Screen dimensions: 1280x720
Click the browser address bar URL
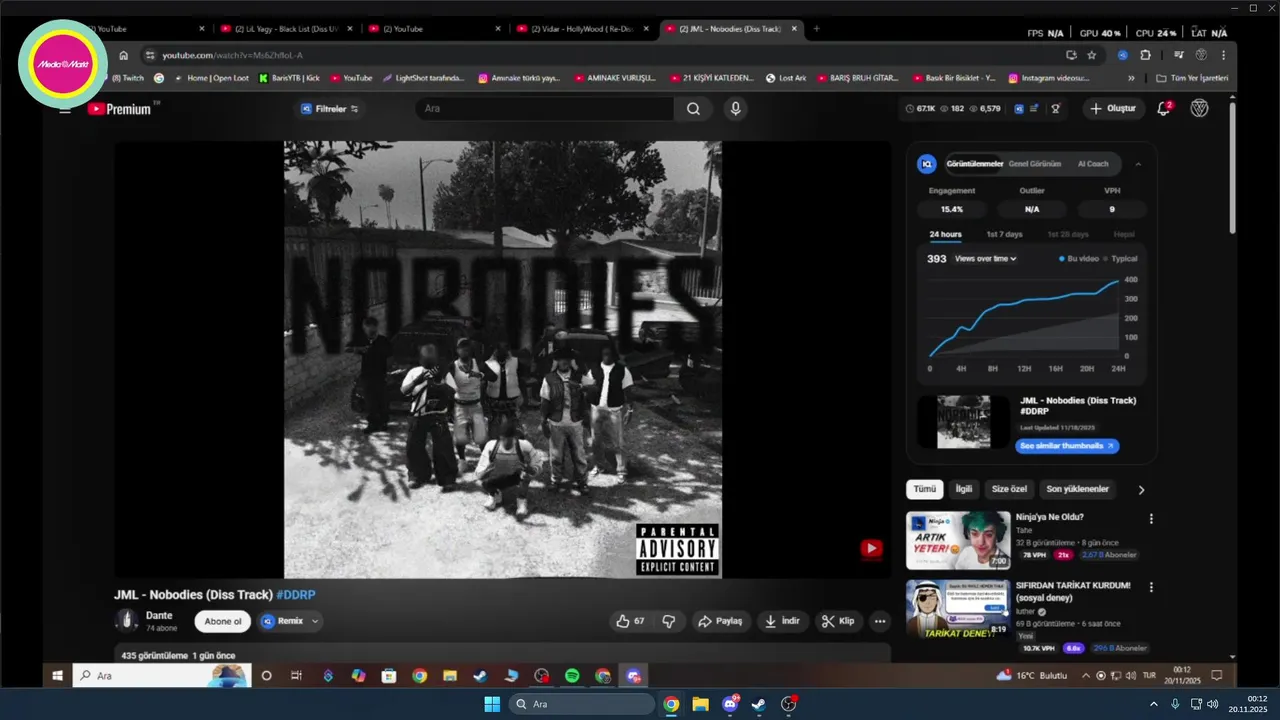coord(232,55)
